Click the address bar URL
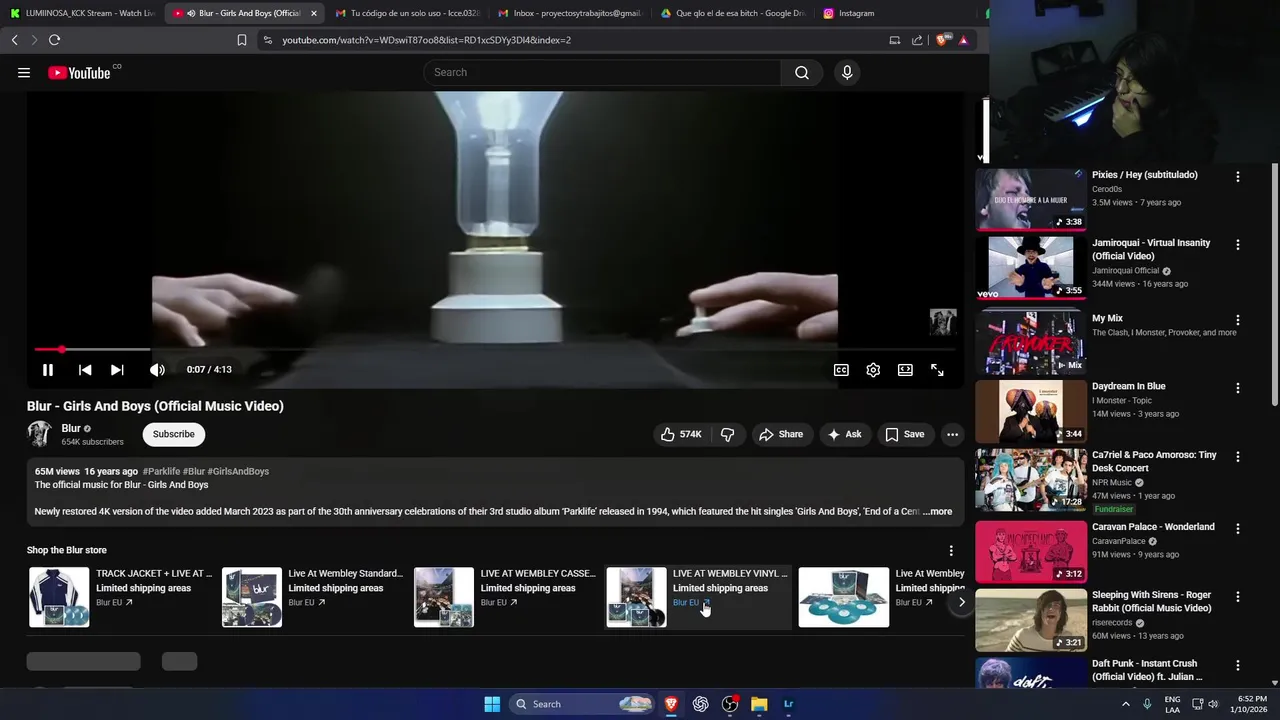Screen dimensions: 1280x720 click(x=426, y=40)
